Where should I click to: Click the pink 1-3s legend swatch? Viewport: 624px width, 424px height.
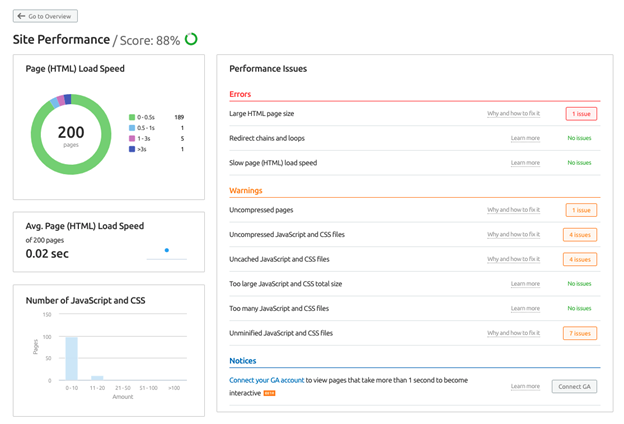point(132,139)
